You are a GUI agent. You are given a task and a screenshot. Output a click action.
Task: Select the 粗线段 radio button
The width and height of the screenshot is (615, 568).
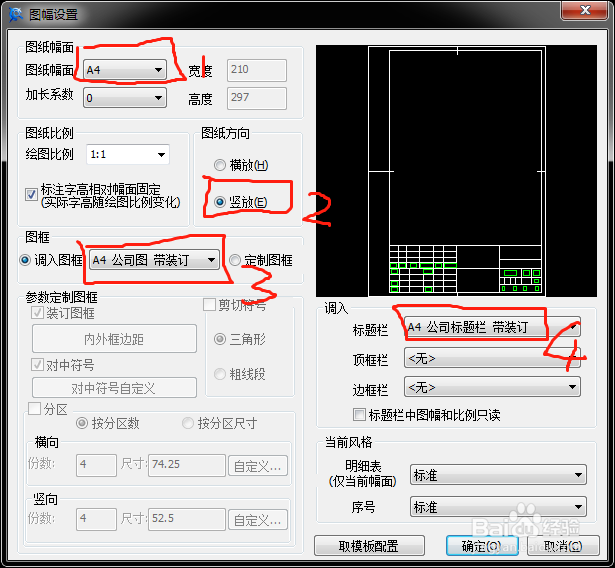220,374
